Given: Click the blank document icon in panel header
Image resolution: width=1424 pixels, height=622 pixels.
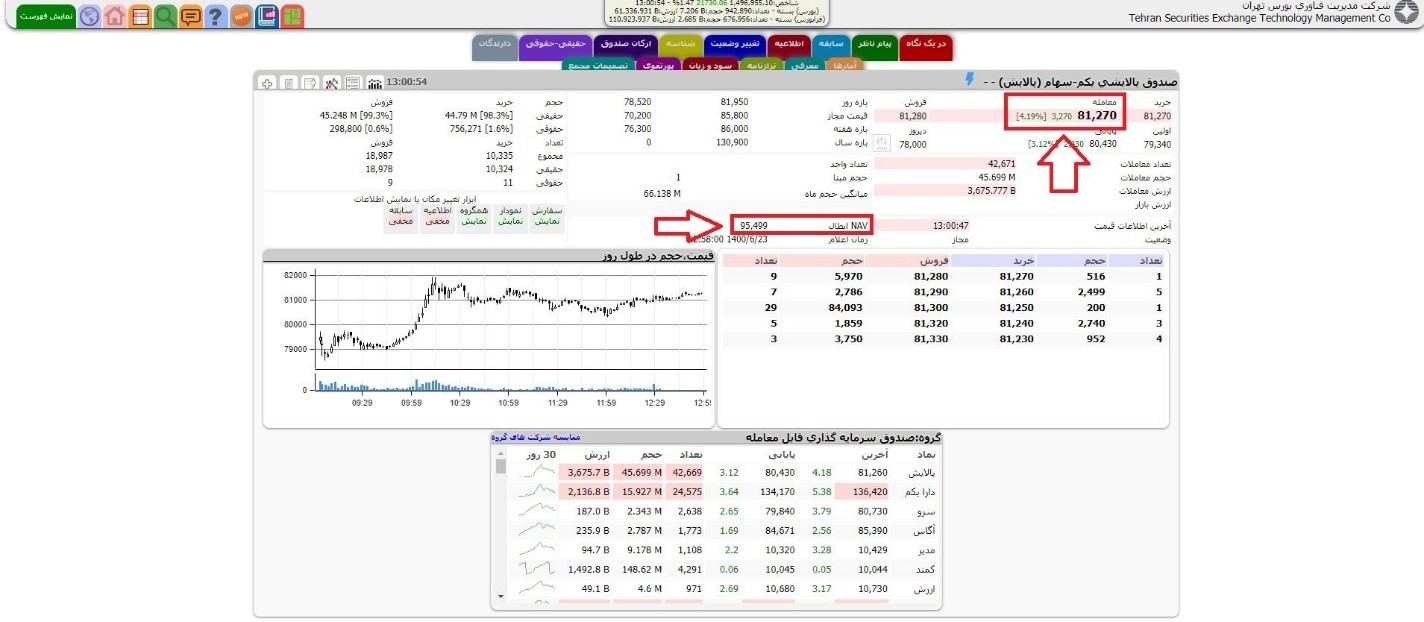Looking at the screenshot, I should pos(288,82).
